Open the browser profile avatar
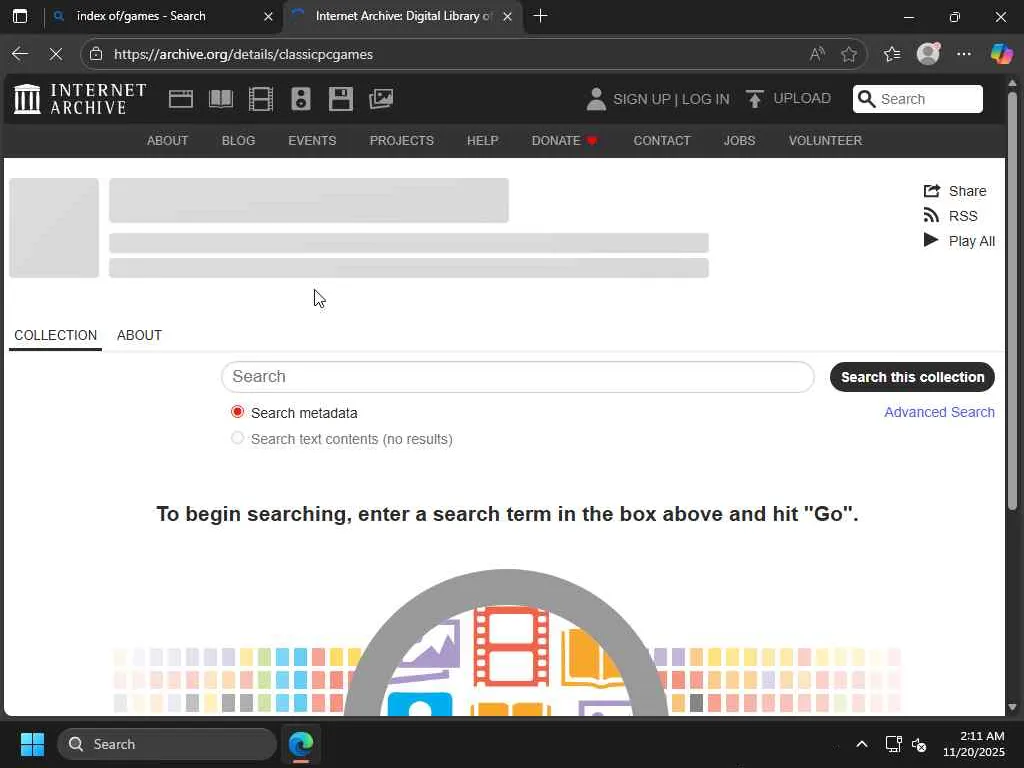This screenshot has width=1024, height=768. pos(928,54)
